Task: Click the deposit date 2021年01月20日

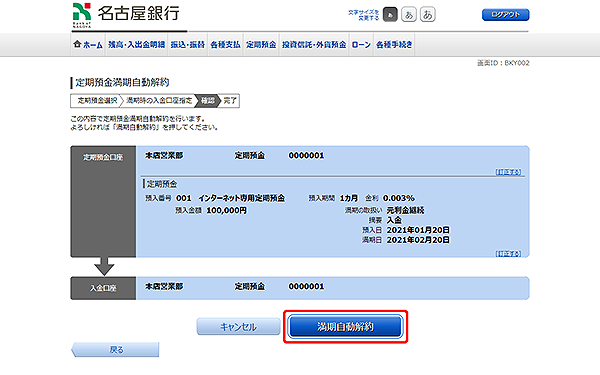Action: [418, 230]
